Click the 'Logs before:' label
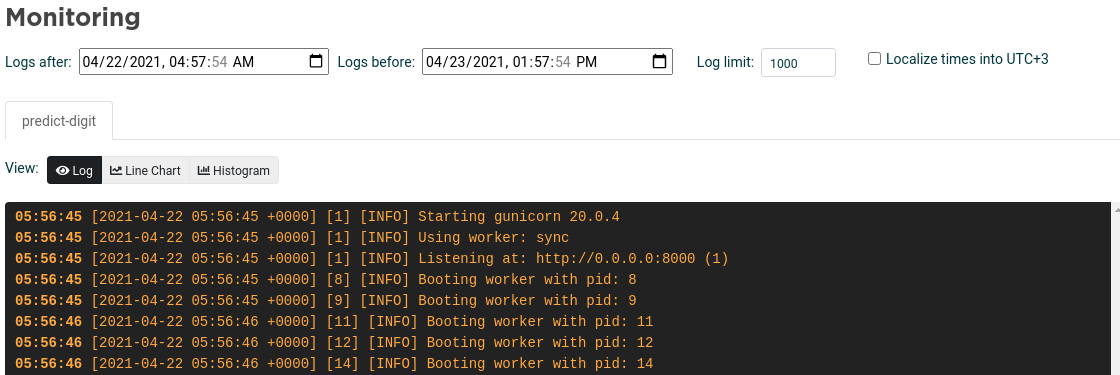Viewport: 1120px width, 375px height. tap(376, 62)
